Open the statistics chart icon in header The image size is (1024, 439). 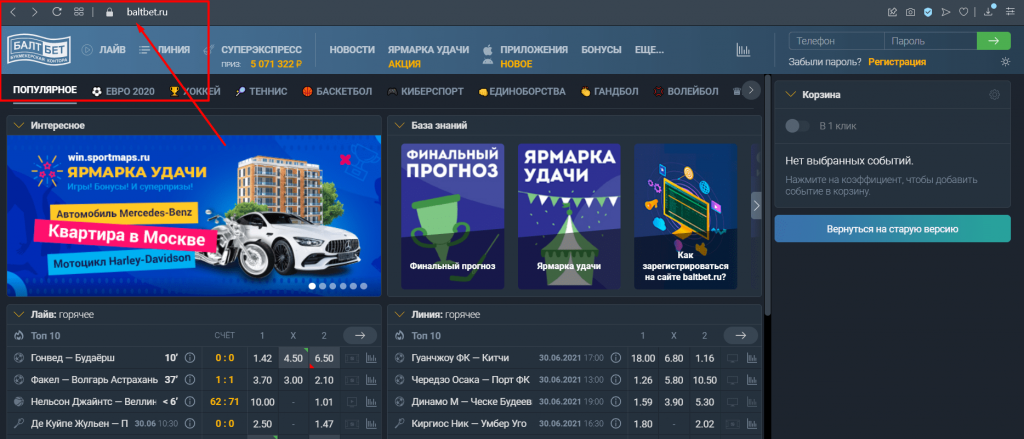click(743, 49)
